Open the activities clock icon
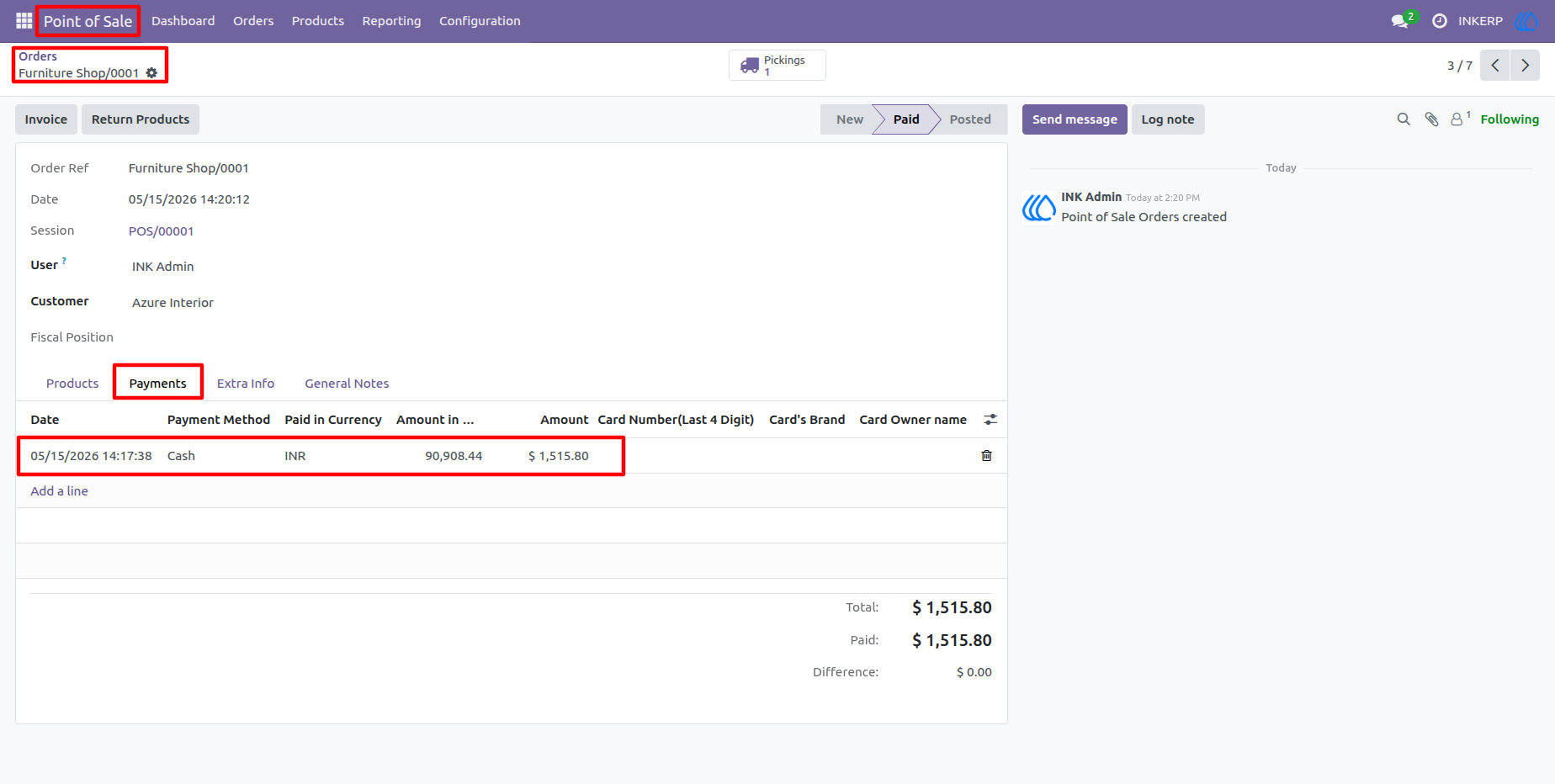 (1440, 21)
